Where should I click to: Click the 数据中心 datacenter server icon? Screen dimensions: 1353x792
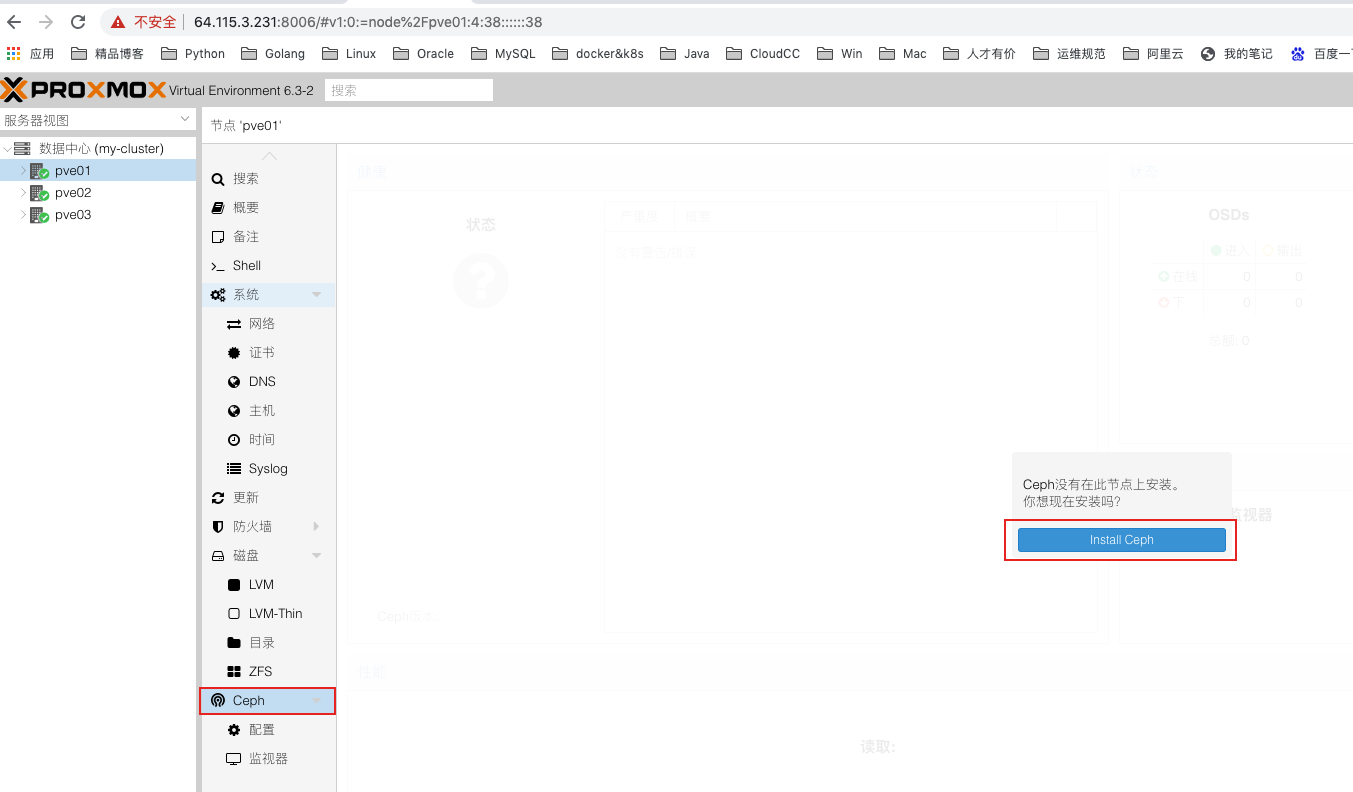pyautogui.click(x=22, y=148)
